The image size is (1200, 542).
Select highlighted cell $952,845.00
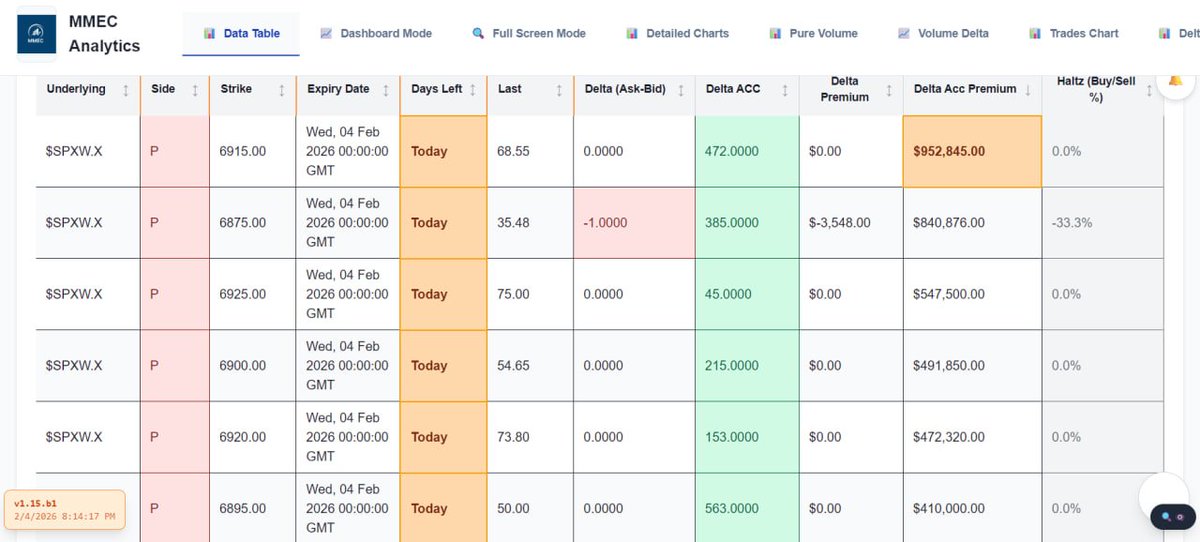[972, 151]
